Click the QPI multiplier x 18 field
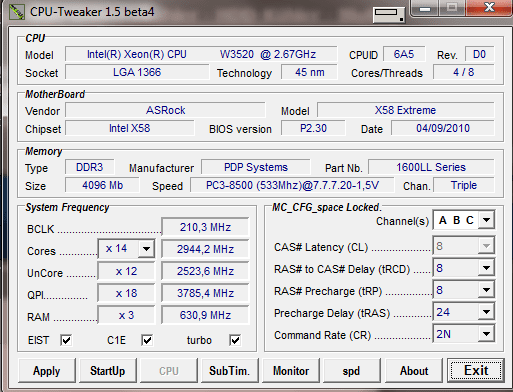The height and width of the screenshot is (392, 513). coord(126,293)
